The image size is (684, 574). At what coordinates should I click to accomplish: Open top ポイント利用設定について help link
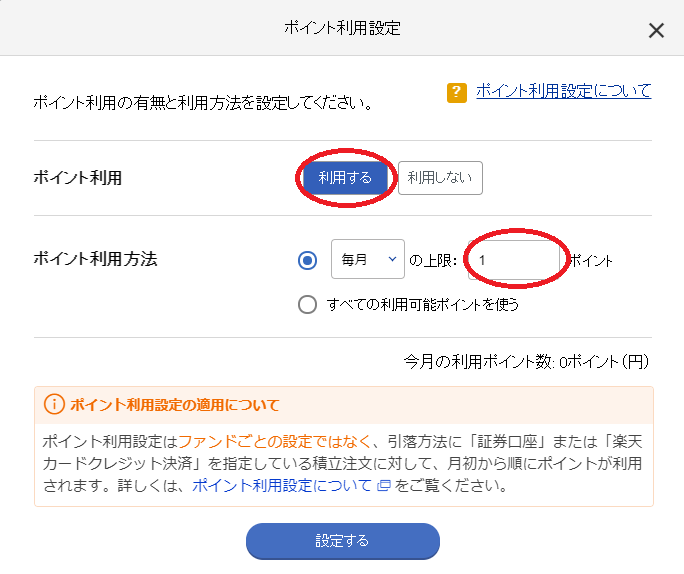[x=564, y=91]
